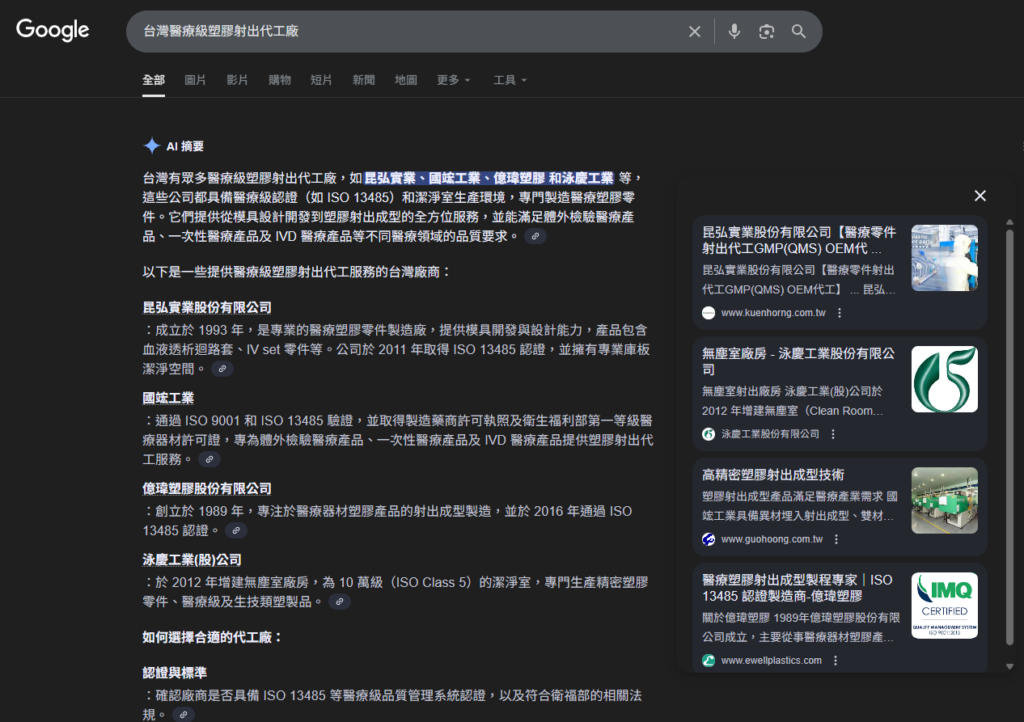Close the sources side panel
Viewport: 1024px width, 722px height.
(x=980, y=196)
